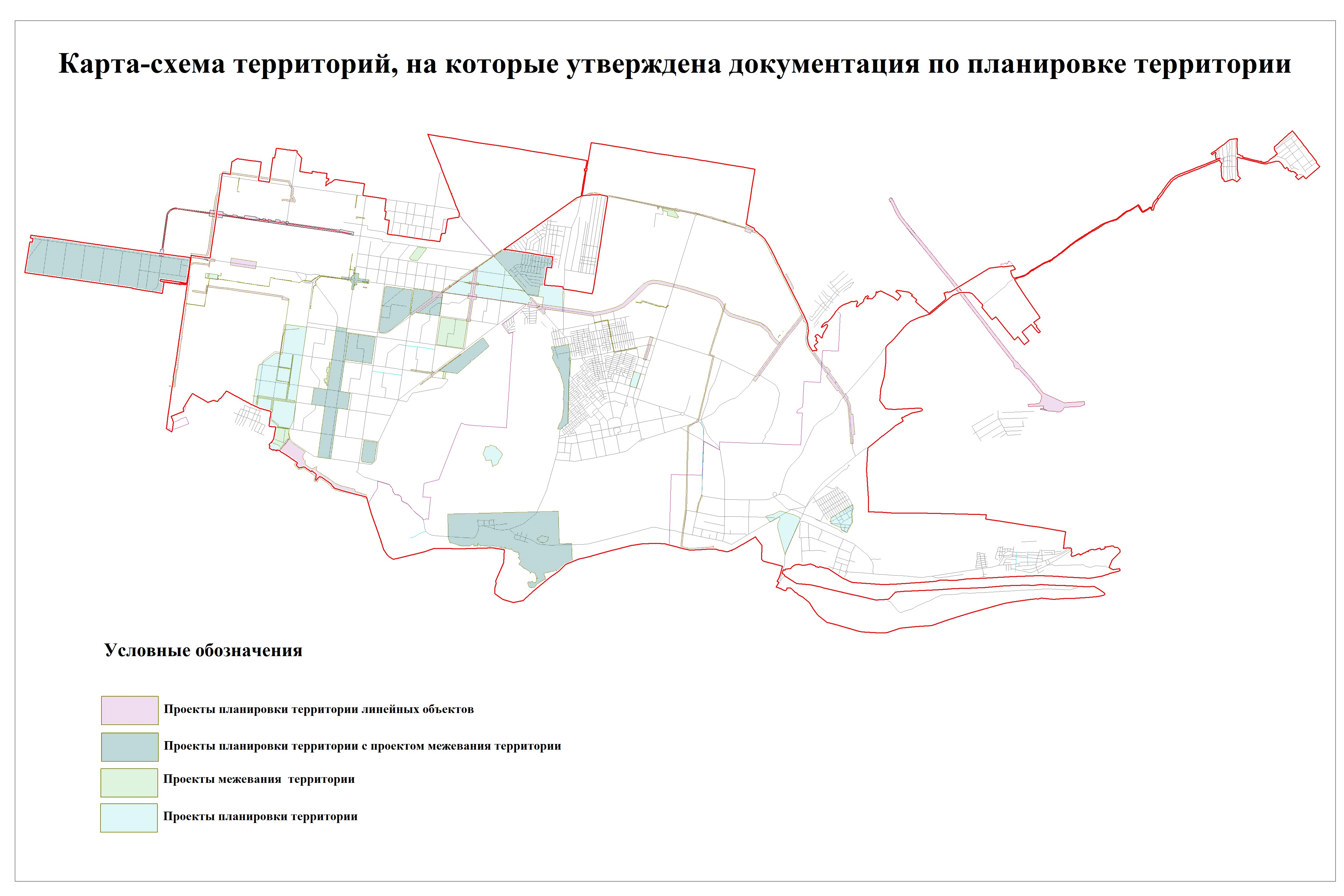The image size is (1344, 896).
Task: Select label 'Проекты межевания территории'
Action: coord(259,779)
